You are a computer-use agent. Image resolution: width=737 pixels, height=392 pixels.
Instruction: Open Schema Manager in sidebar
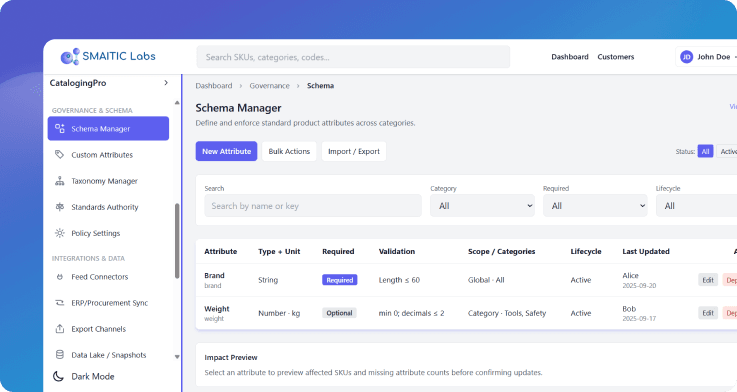tap(108, 128)
